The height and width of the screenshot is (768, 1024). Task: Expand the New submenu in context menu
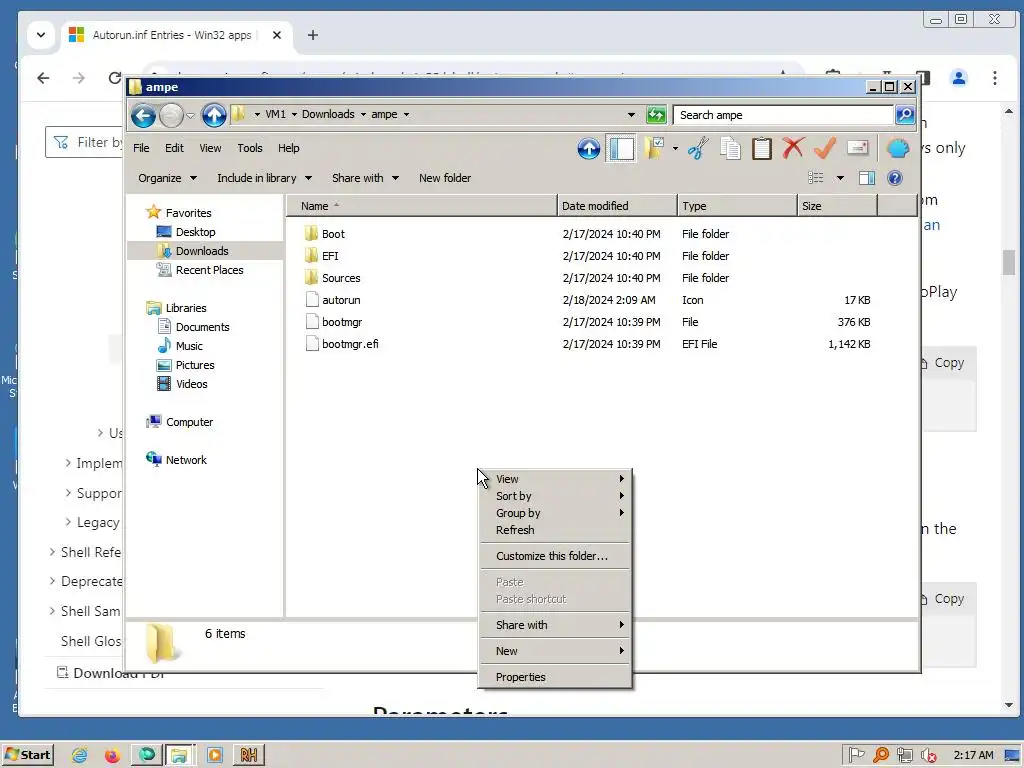pos(555,651)
